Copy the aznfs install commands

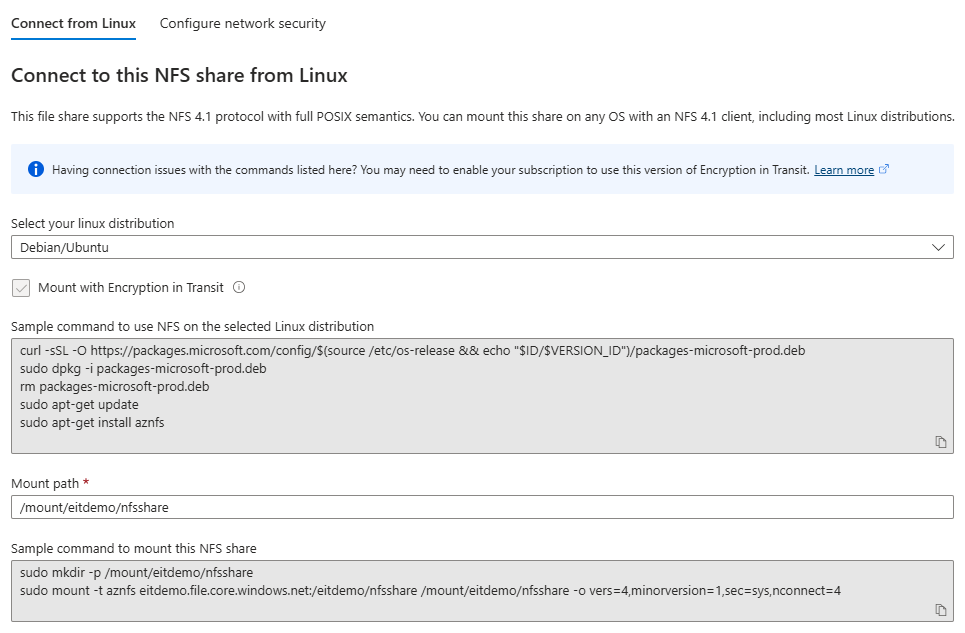click(x=940, y=441)
